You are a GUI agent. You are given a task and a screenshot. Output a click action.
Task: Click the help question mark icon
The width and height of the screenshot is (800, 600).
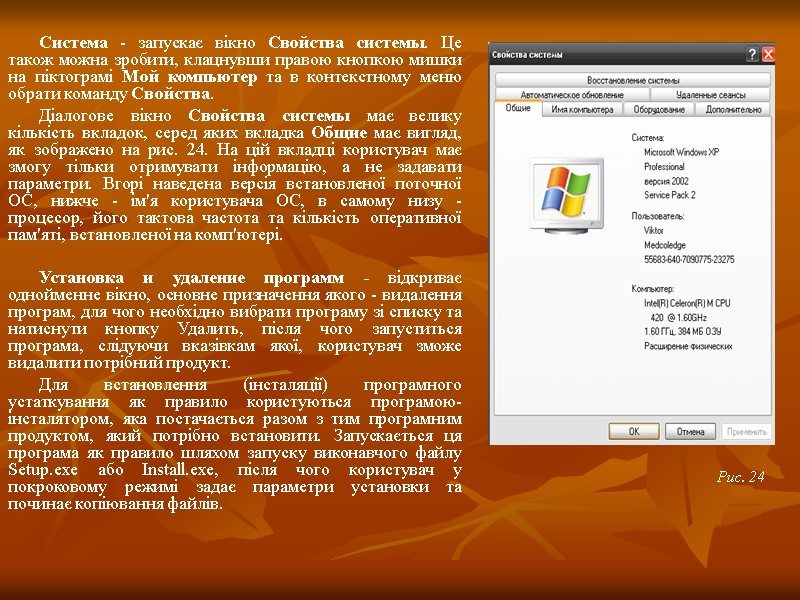[752, 54]
